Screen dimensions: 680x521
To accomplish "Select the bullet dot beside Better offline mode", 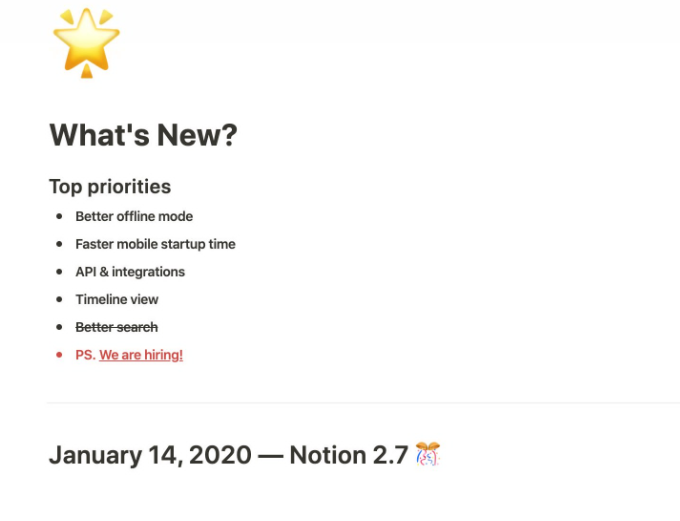I will pos(59,216).
